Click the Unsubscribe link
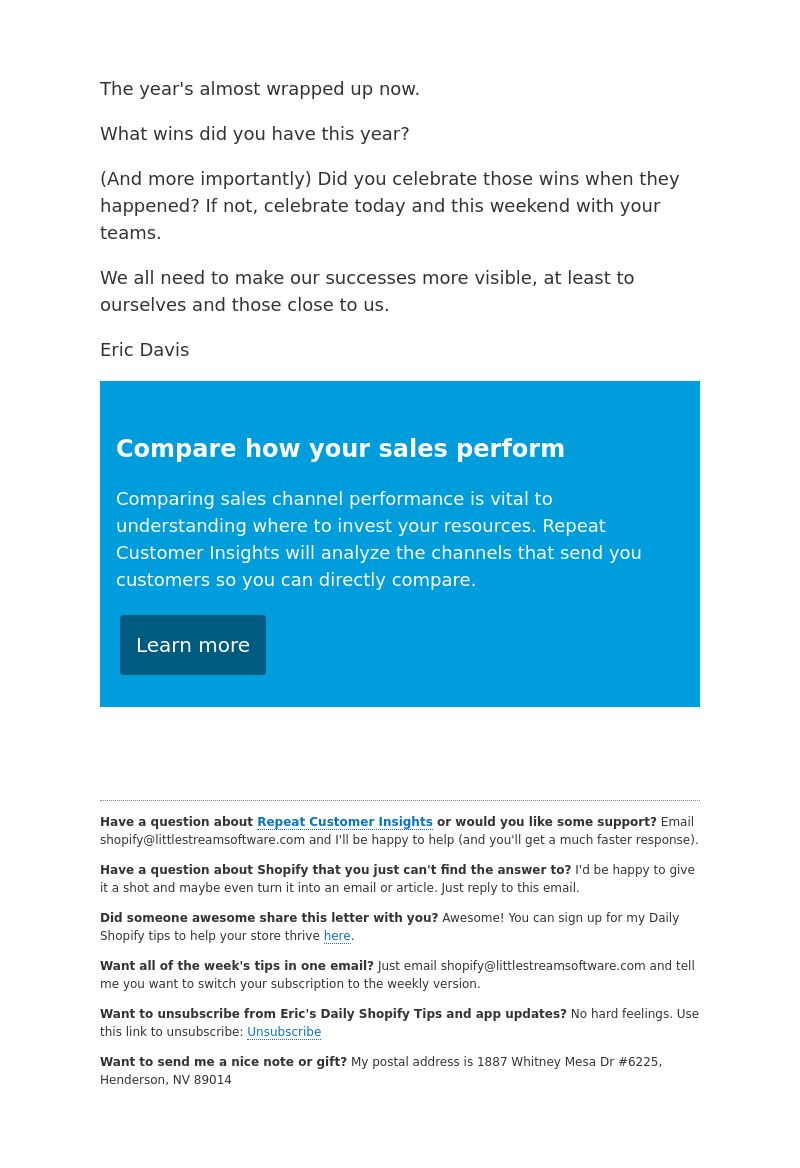The height and width of the screenshot is (1168, 800). 284,1032
